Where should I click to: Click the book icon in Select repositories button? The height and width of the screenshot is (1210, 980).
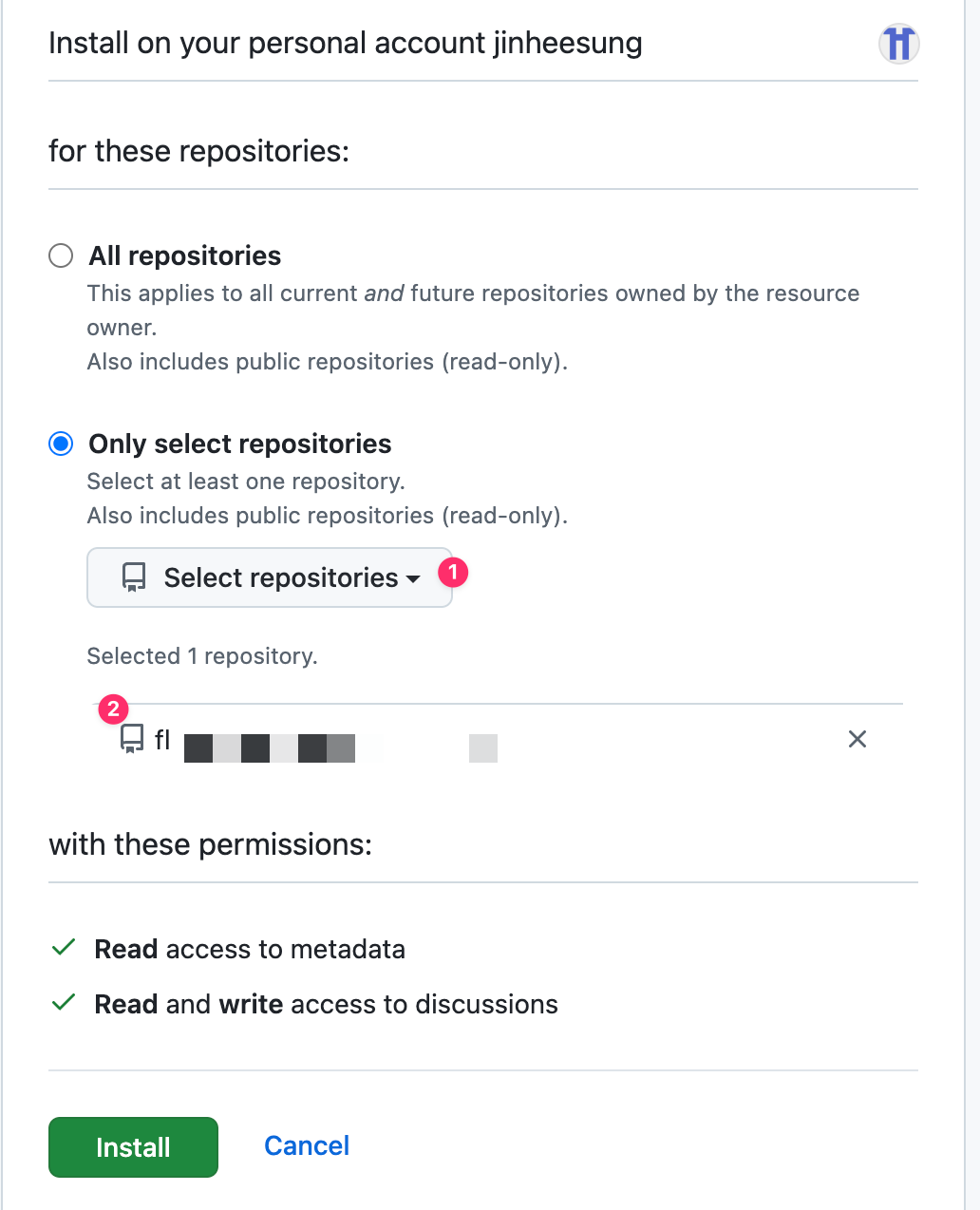click(134, 577)
